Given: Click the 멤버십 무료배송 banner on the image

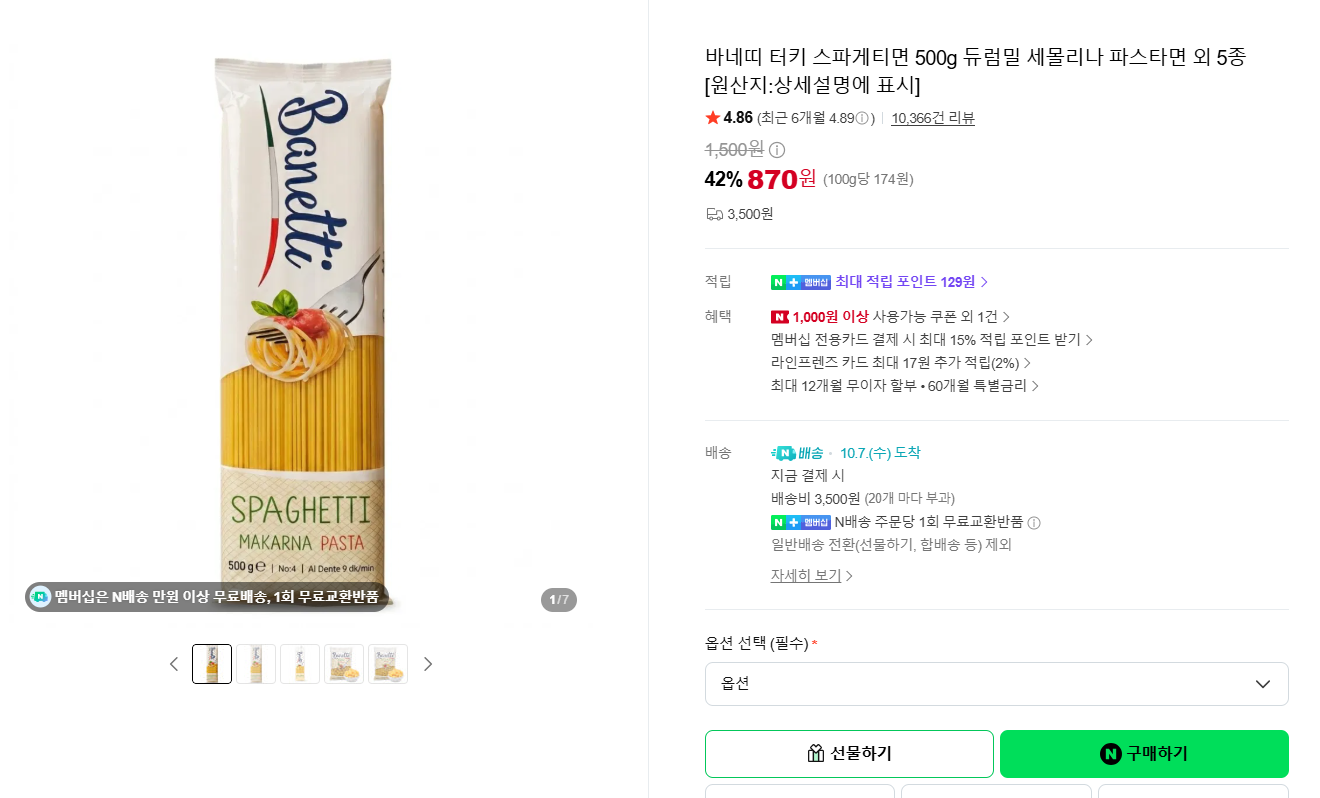Looking at the screenshot, I should (x=206, y=597).
